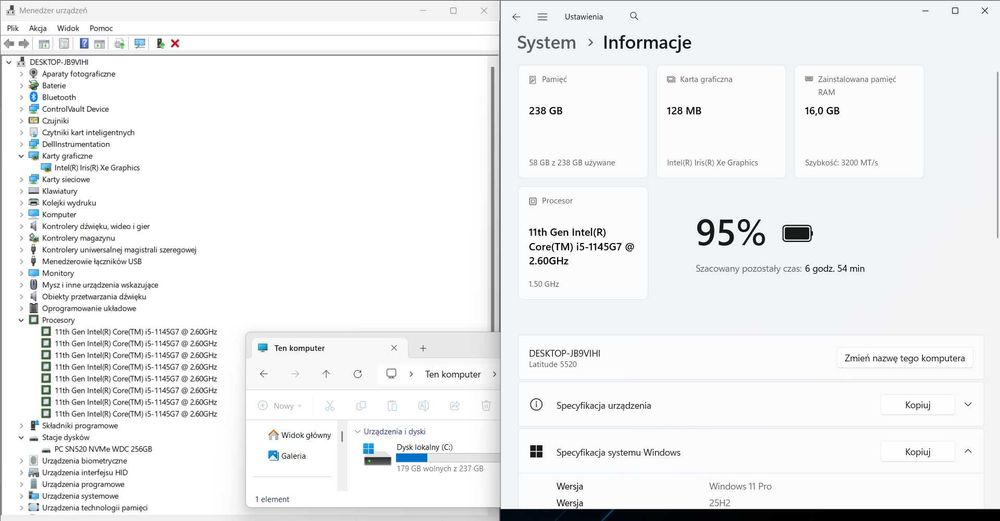Open the blue Help question mark icon
The image size is (1000, 521).
tap(84, 43)
